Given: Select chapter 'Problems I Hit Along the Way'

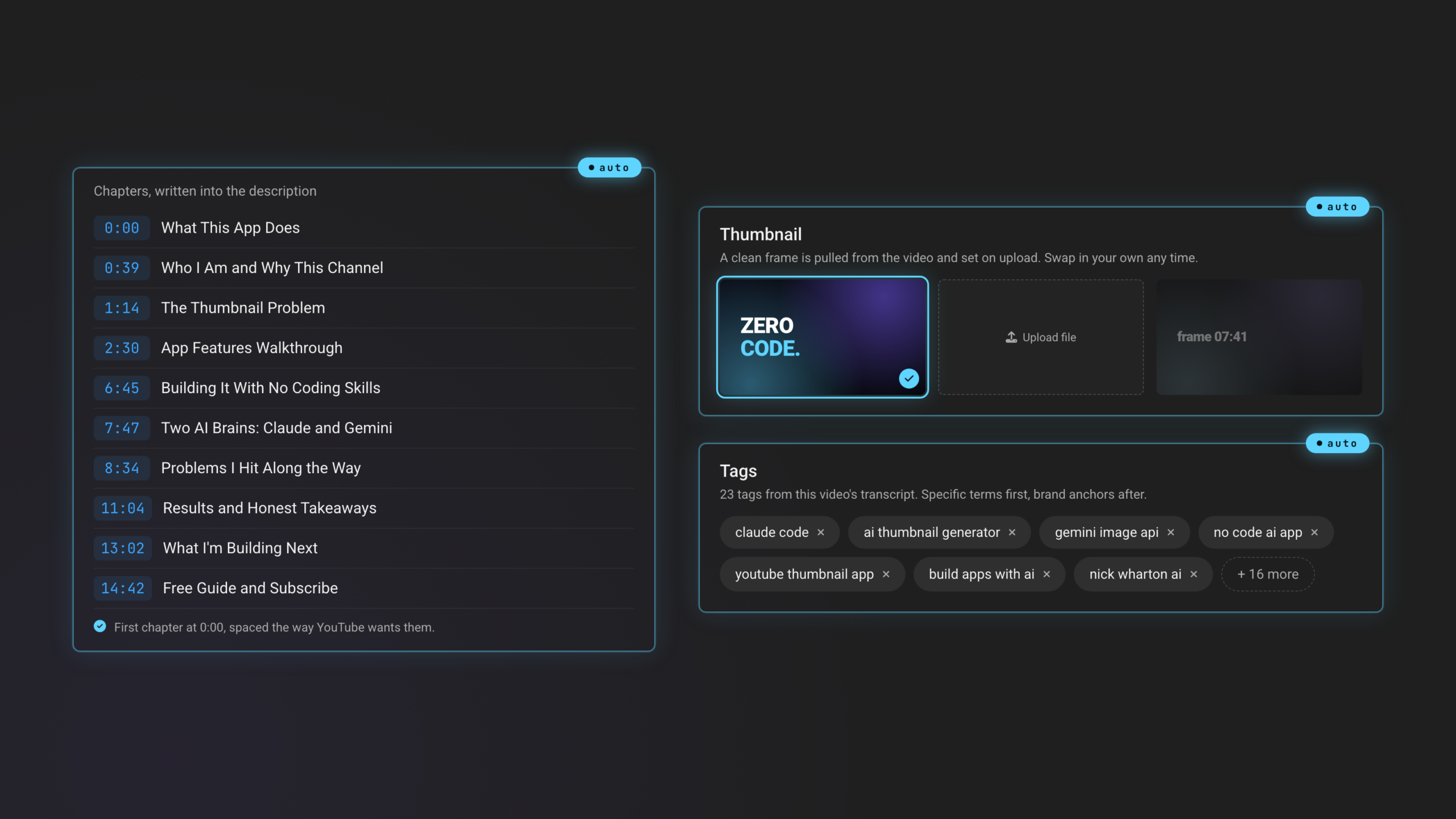Looking at the screenshot, I should (260, 469).
